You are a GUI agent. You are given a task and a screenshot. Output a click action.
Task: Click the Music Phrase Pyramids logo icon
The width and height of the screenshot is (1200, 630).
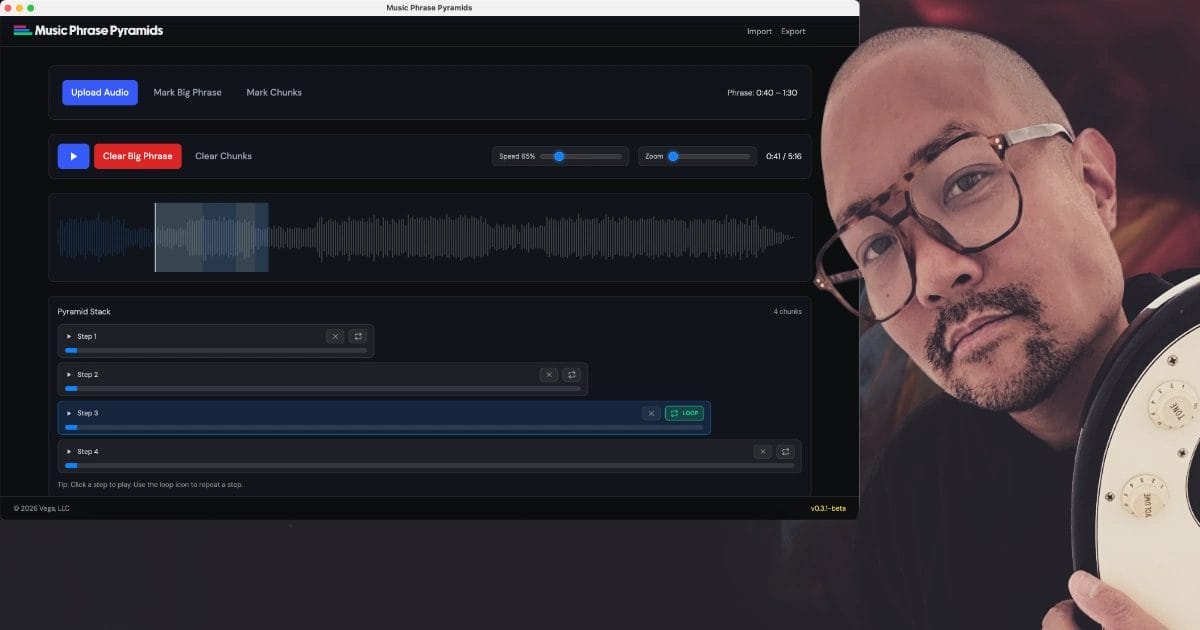click(22, 30)
